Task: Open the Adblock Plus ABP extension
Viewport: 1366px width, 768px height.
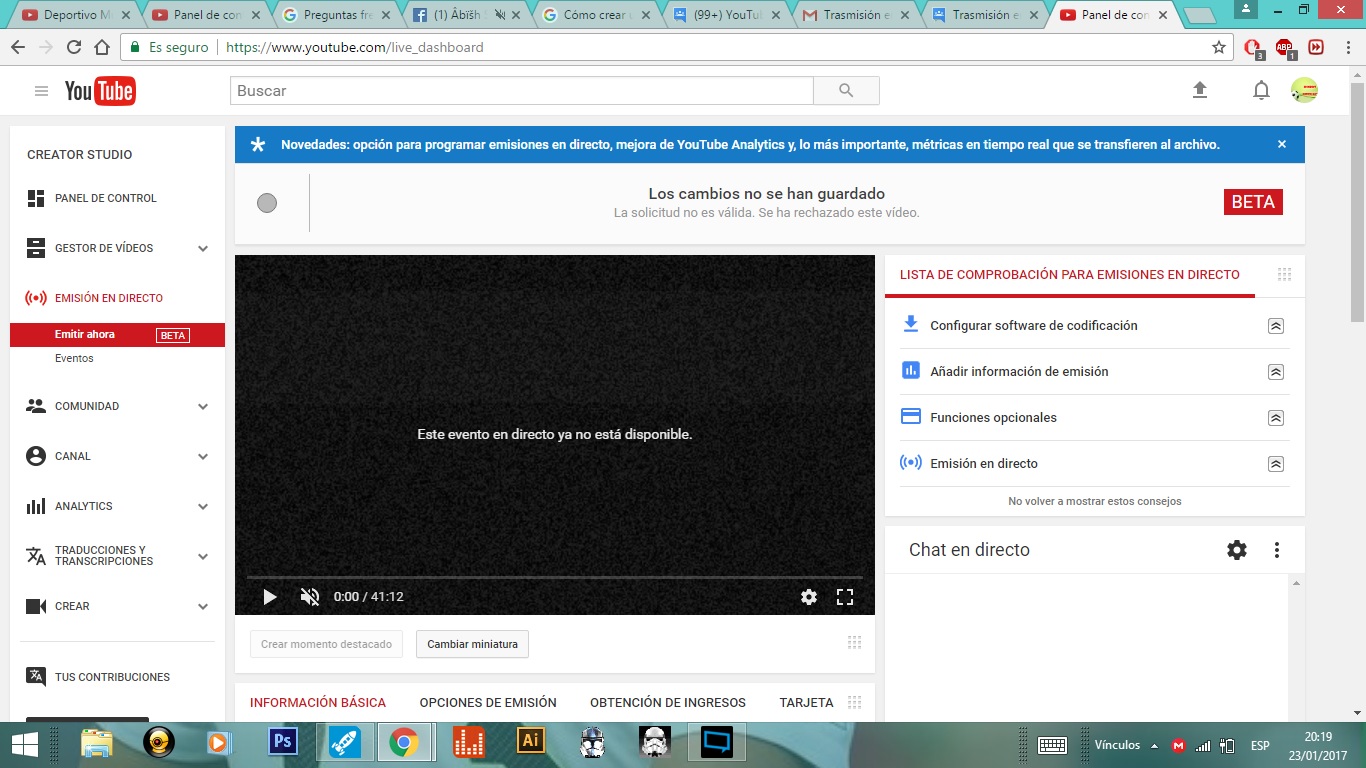Action: 1285,47
